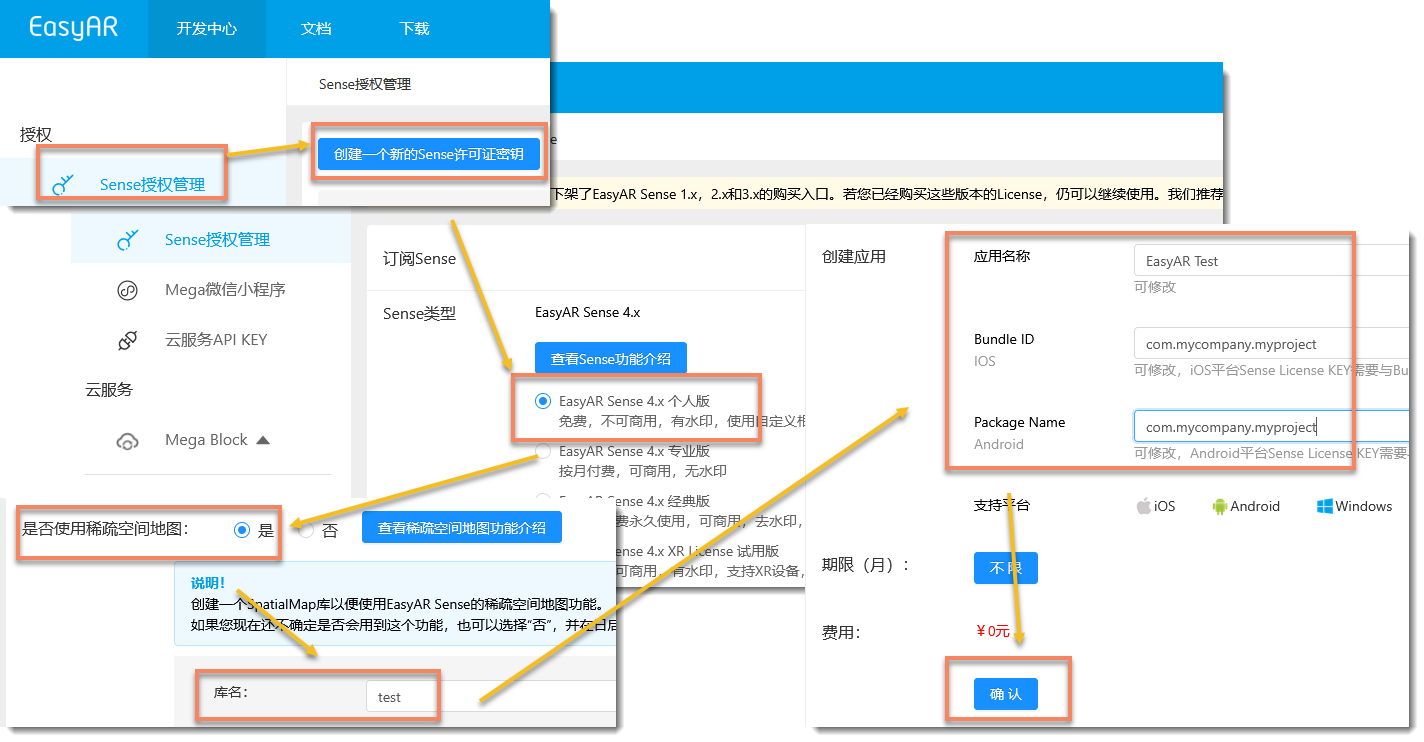Click the EasyAR logo in the header
1424x742 pixels.
(73, 28)
